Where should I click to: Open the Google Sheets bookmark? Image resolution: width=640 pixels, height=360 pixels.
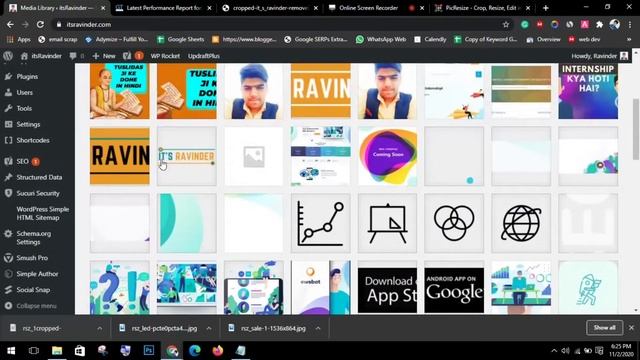(x=180, y=40)
